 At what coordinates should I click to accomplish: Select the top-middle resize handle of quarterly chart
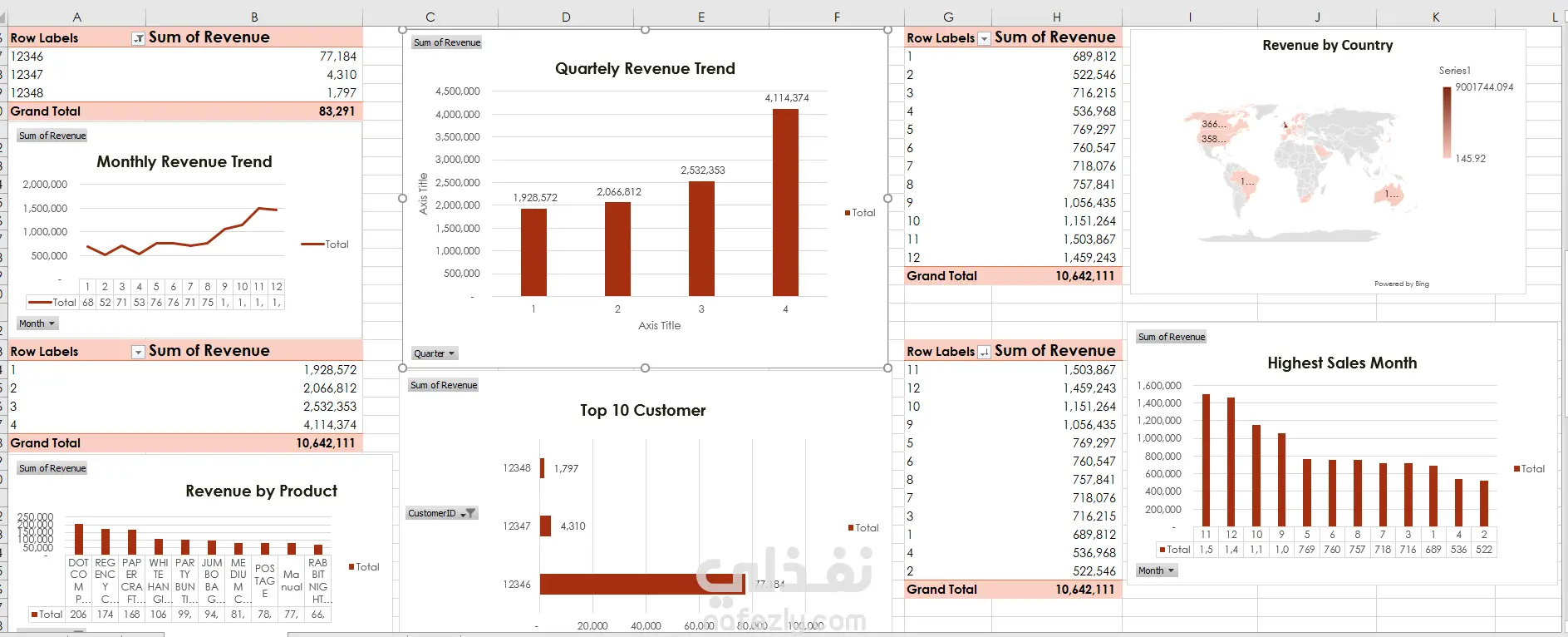(x=645, y=30)
